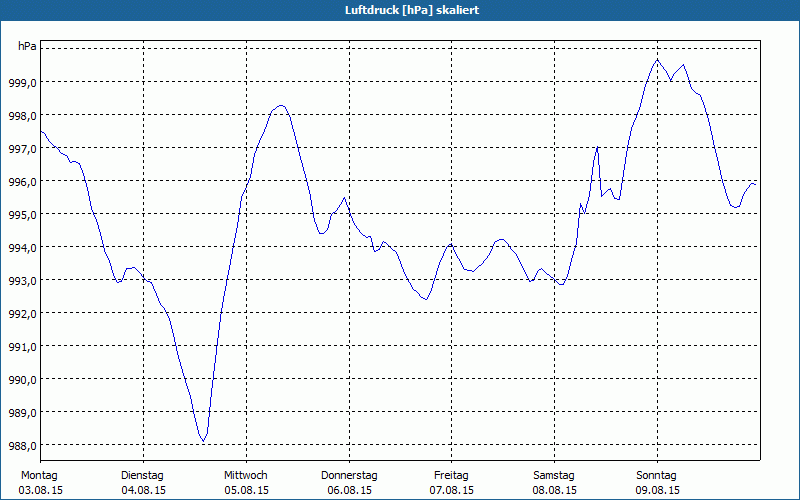Click the date 05.08.15

pos(246,490)
